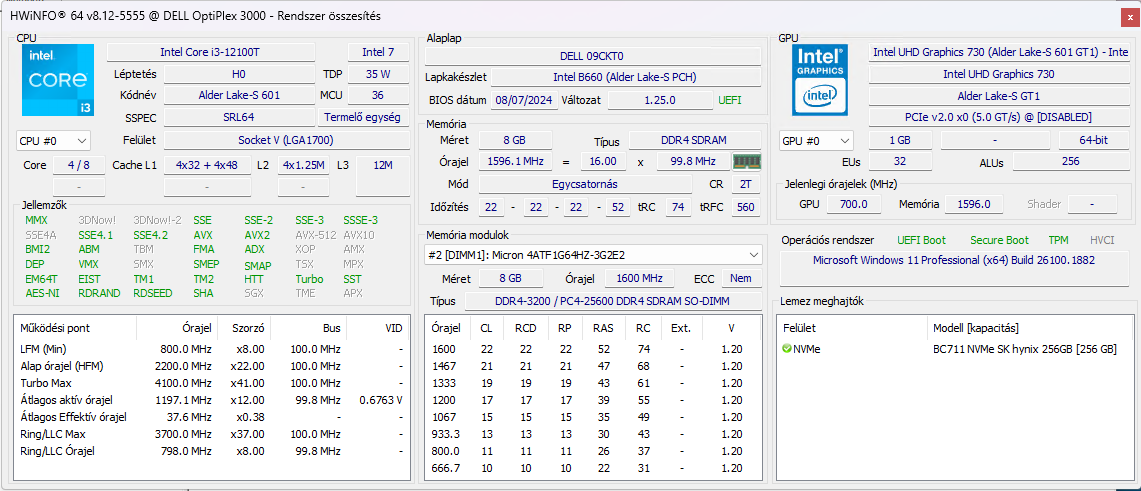Click the BIOS version 1.25.0 field

point(661,100)
